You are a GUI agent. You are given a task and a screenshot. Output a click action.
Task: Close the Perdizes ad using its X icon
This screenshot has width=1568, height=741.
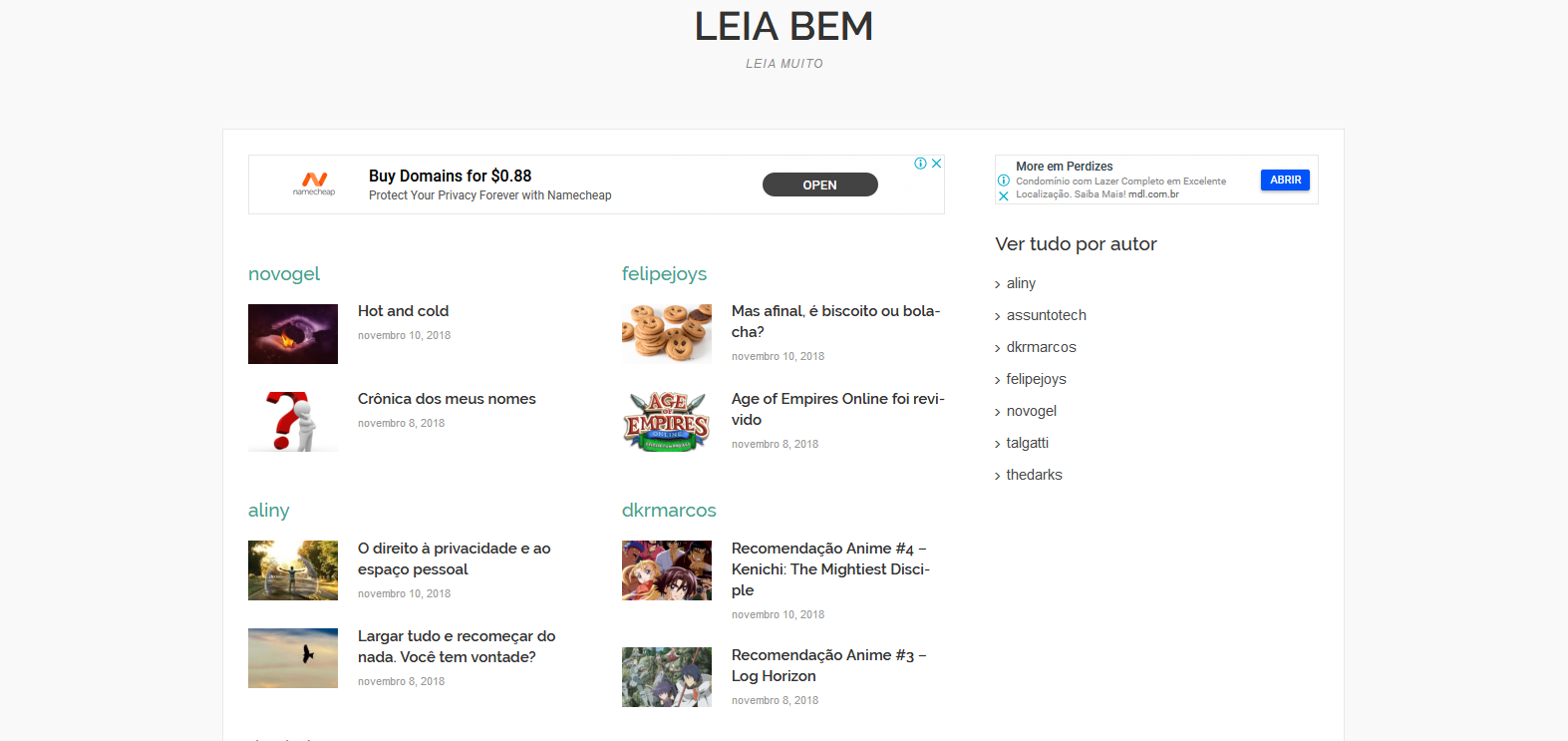click(1003, 195)
